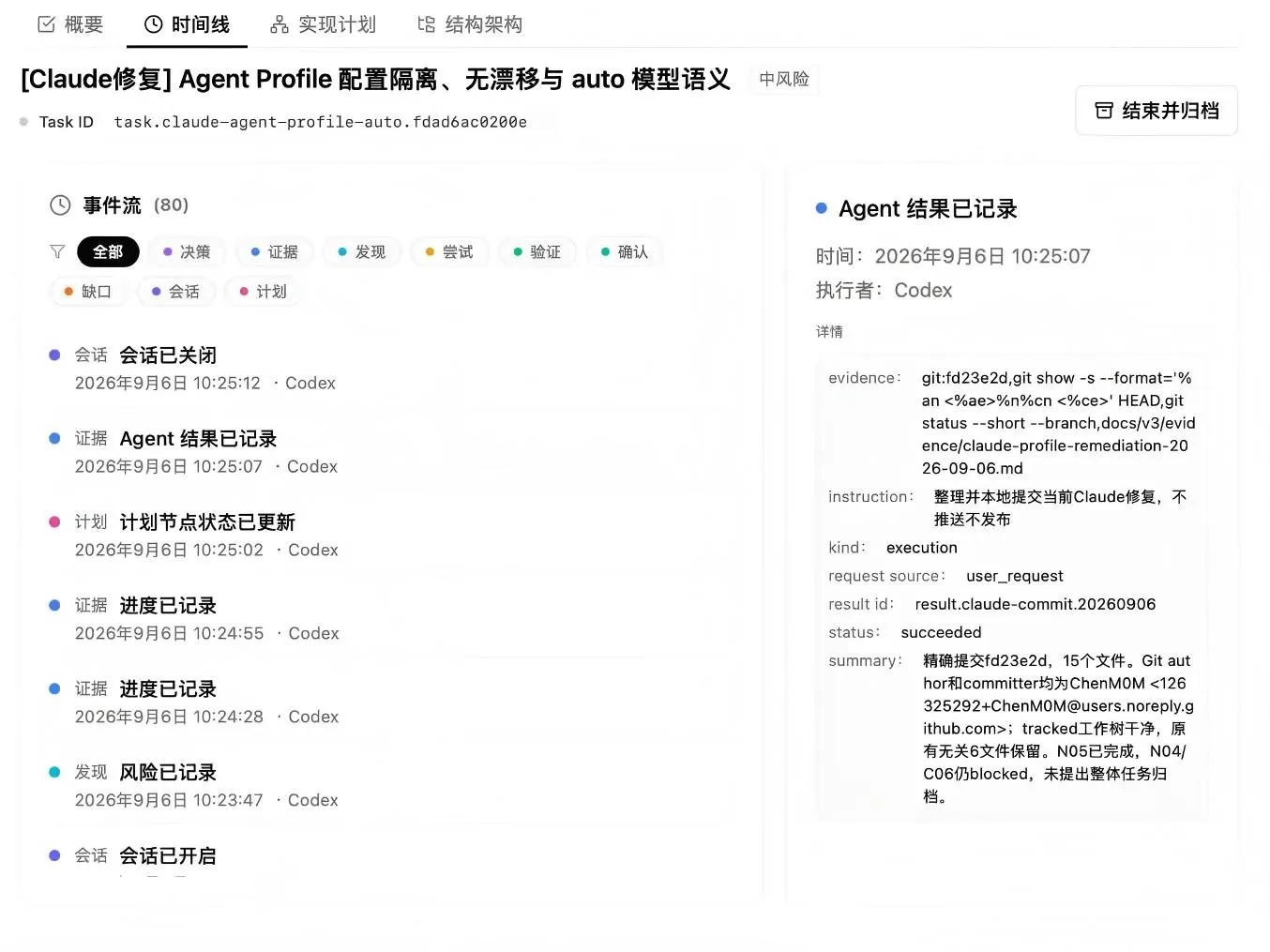Click the 结构架构 tab structure icon

(427, 24)
